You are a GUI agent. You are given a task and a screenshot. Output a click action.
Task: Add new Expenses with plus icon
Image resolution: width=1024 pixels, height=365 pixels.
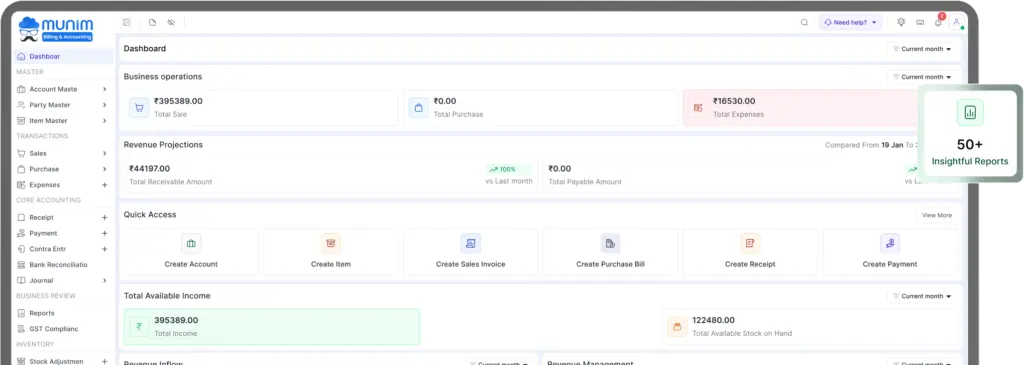pos(104,185)
